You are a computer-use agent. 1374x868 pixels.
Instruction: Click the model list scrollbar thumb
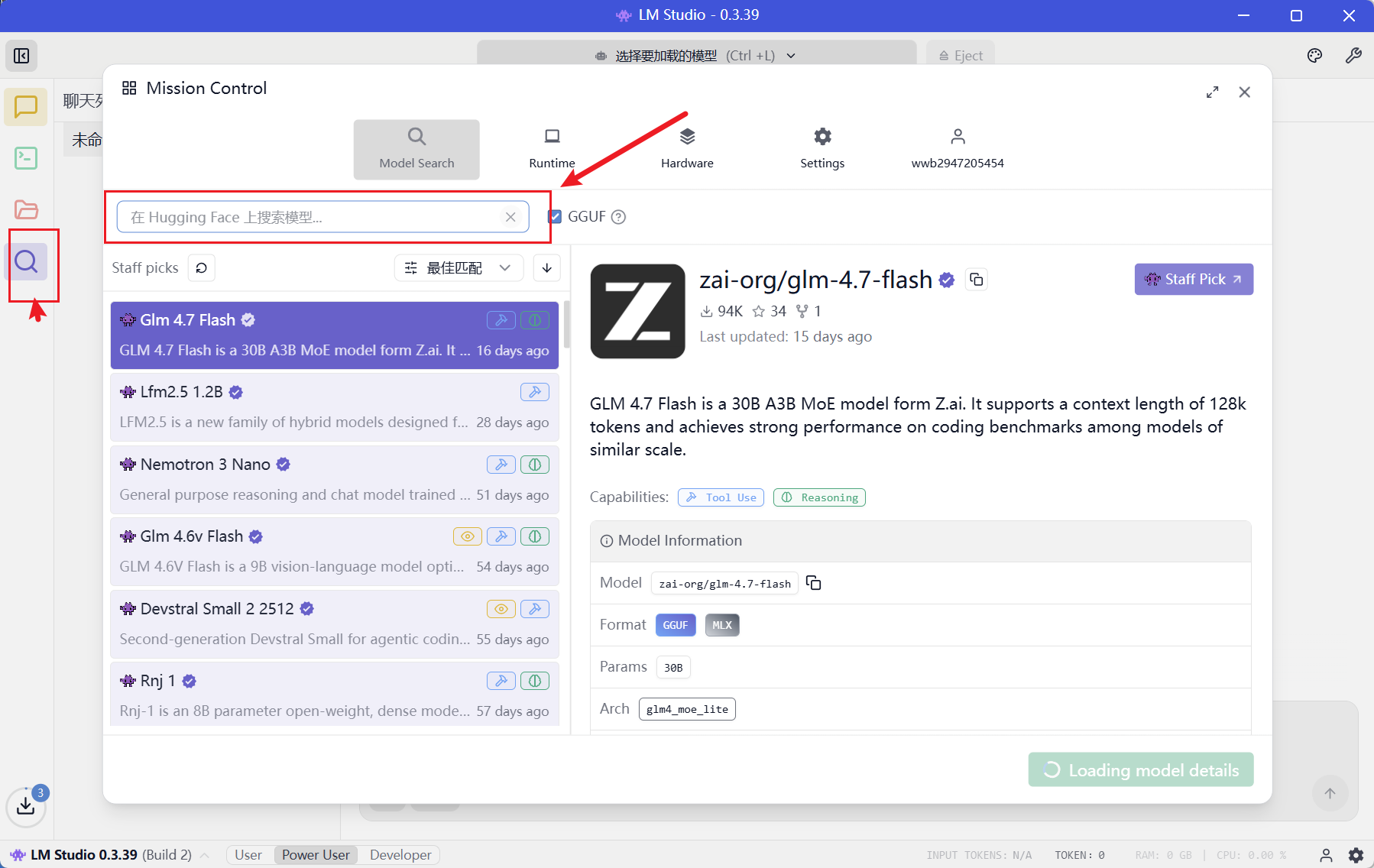[566, 324]
